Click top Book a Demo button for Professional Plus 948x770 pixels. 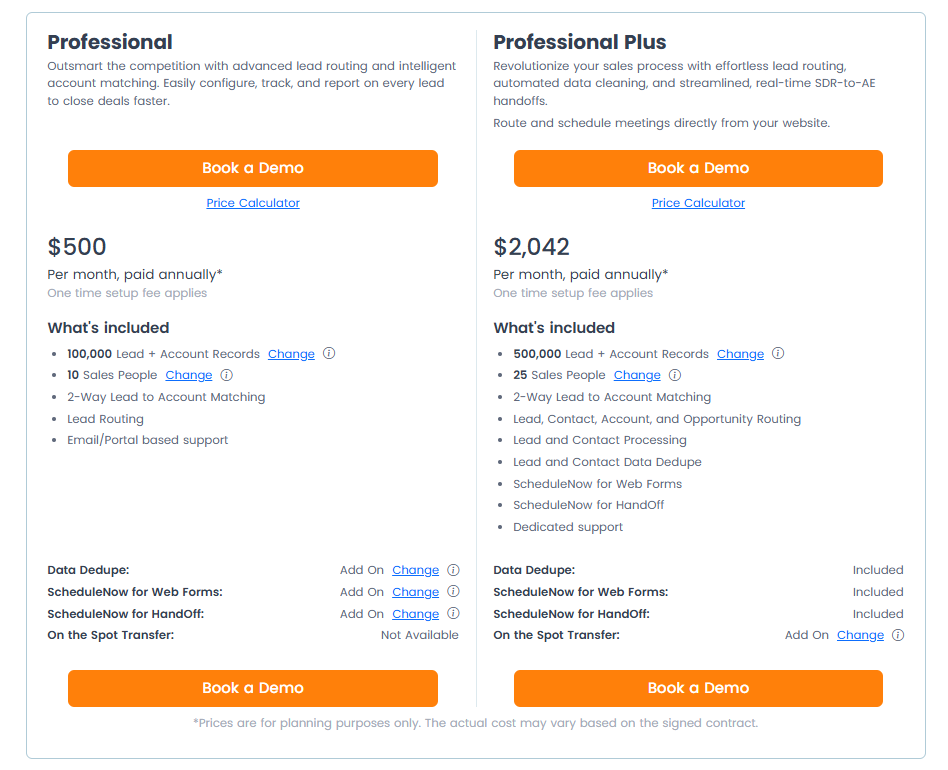(698, 168)
